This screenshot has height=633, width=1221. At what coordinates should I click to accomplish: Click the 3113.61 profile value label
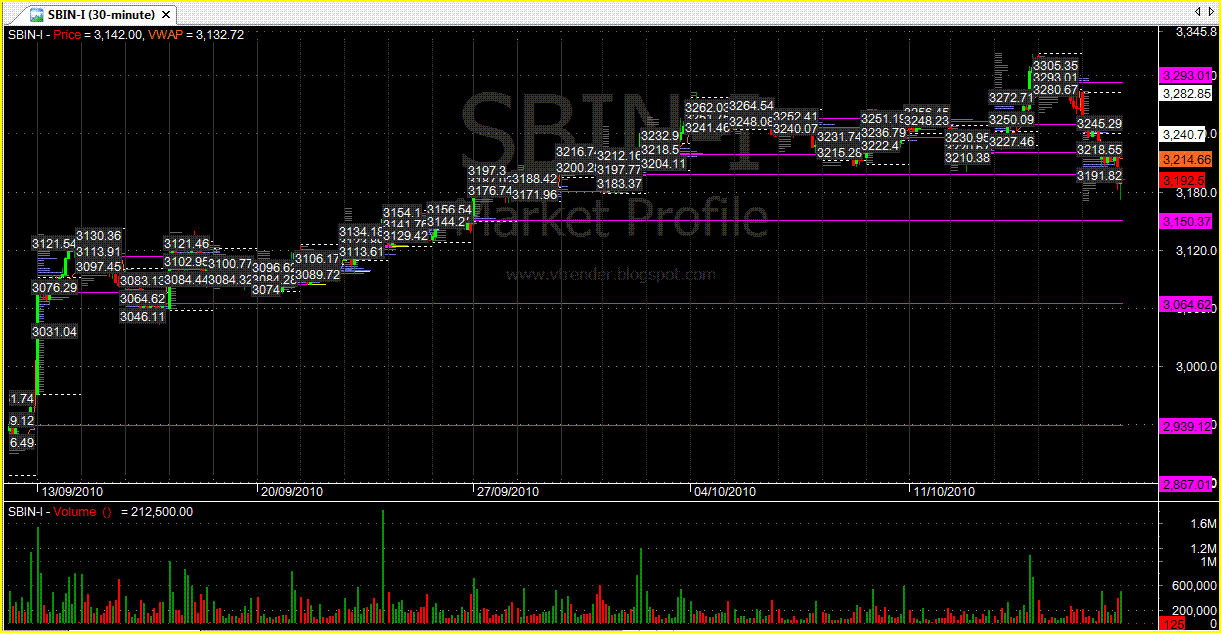(361, 252)
